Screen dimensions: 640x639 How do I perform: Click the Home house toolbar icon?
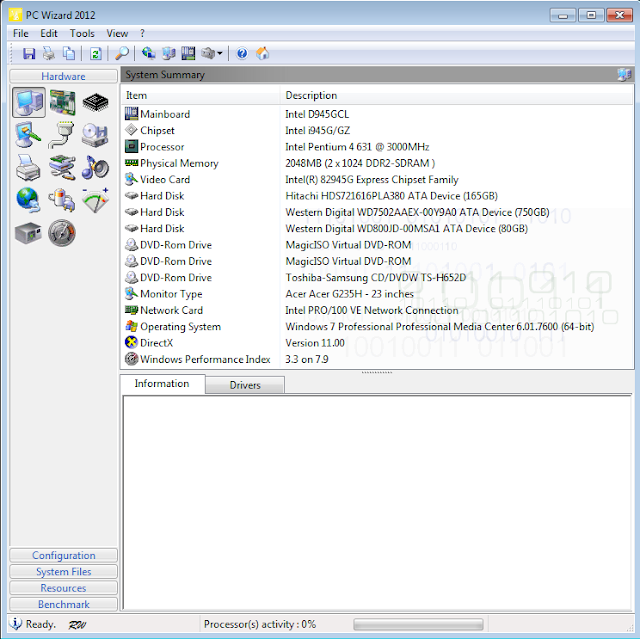(x=262, y=53)
